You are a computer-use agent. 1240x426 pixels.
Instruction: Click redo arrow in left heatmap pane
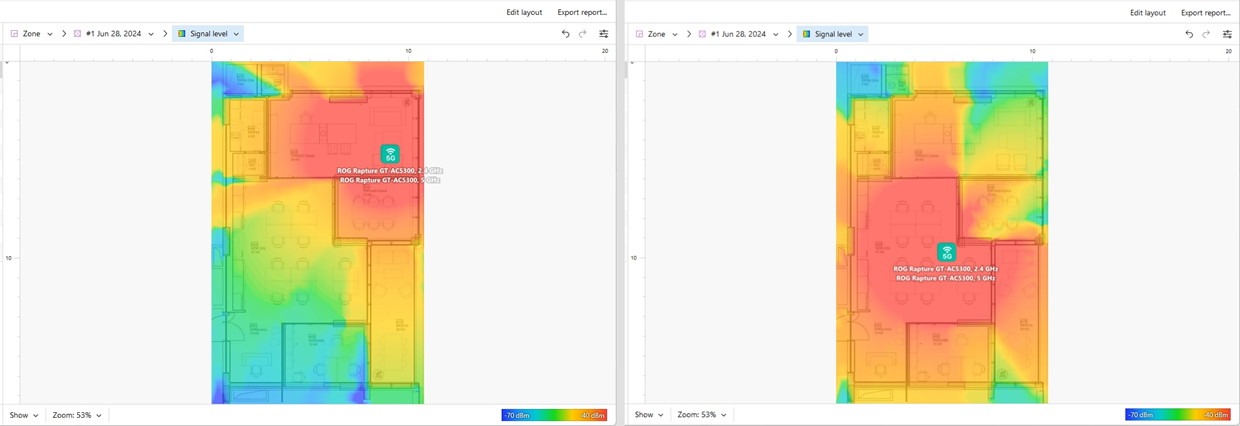click(583, 34)
